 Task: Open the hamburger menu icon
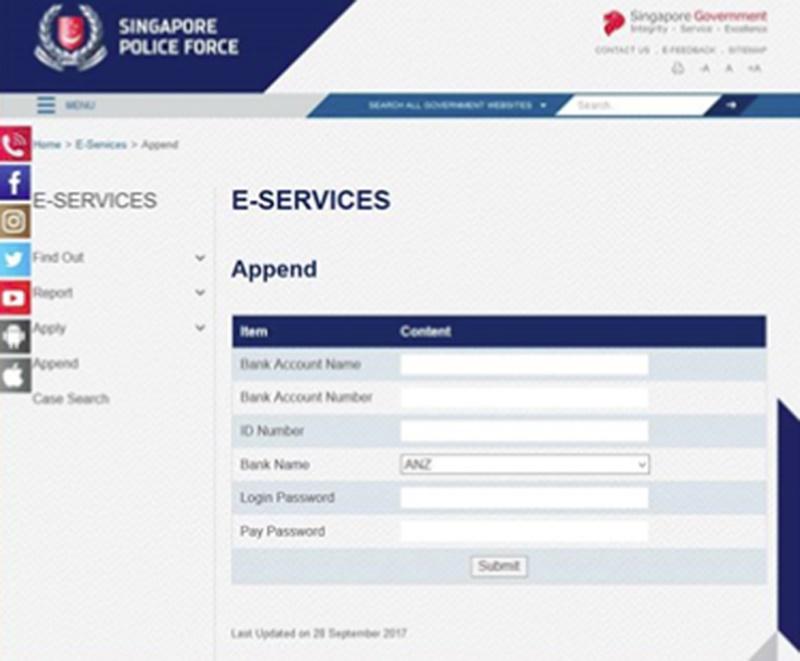pyautogui.click(x=46, y=105)
